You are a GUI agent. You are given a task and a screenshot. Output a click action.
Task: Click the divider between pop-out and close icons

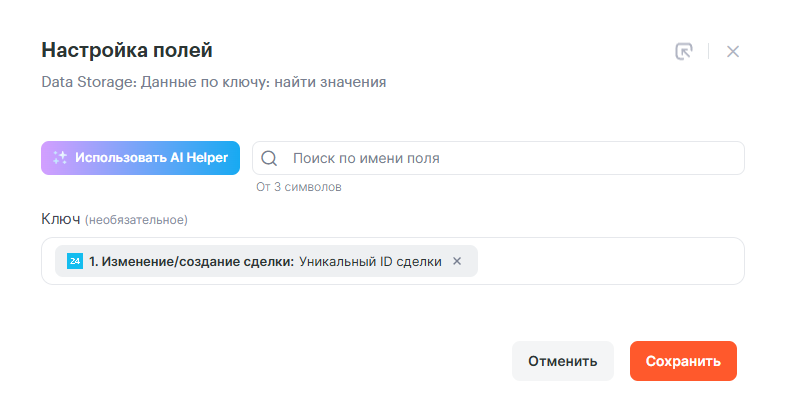click(708, 52)
